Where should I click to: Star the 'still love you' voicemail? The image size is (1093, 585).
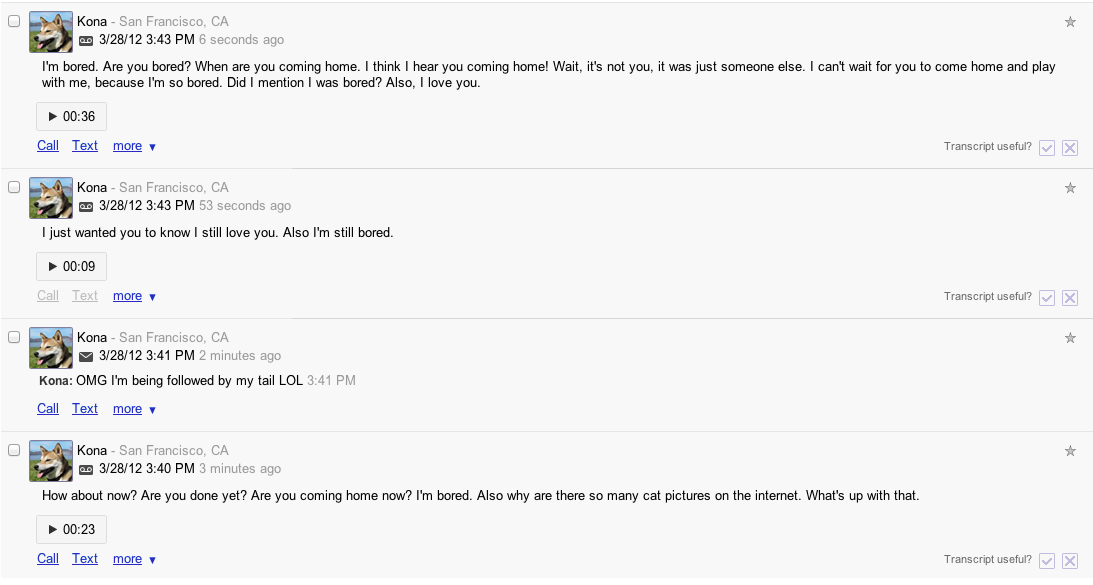click(x=1070, y=188)
